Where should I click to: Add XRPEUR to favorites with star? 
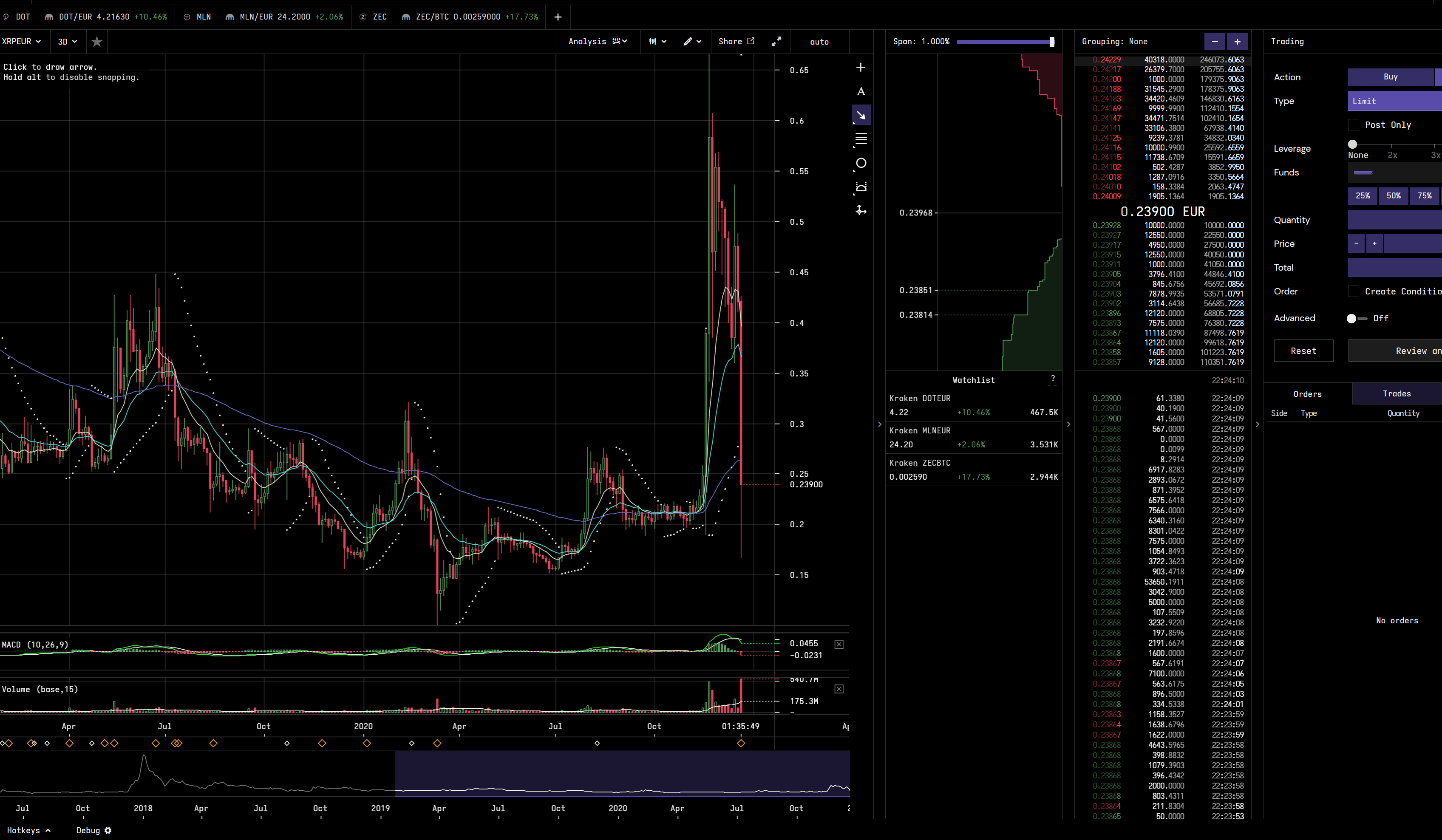tap(97, 41)
